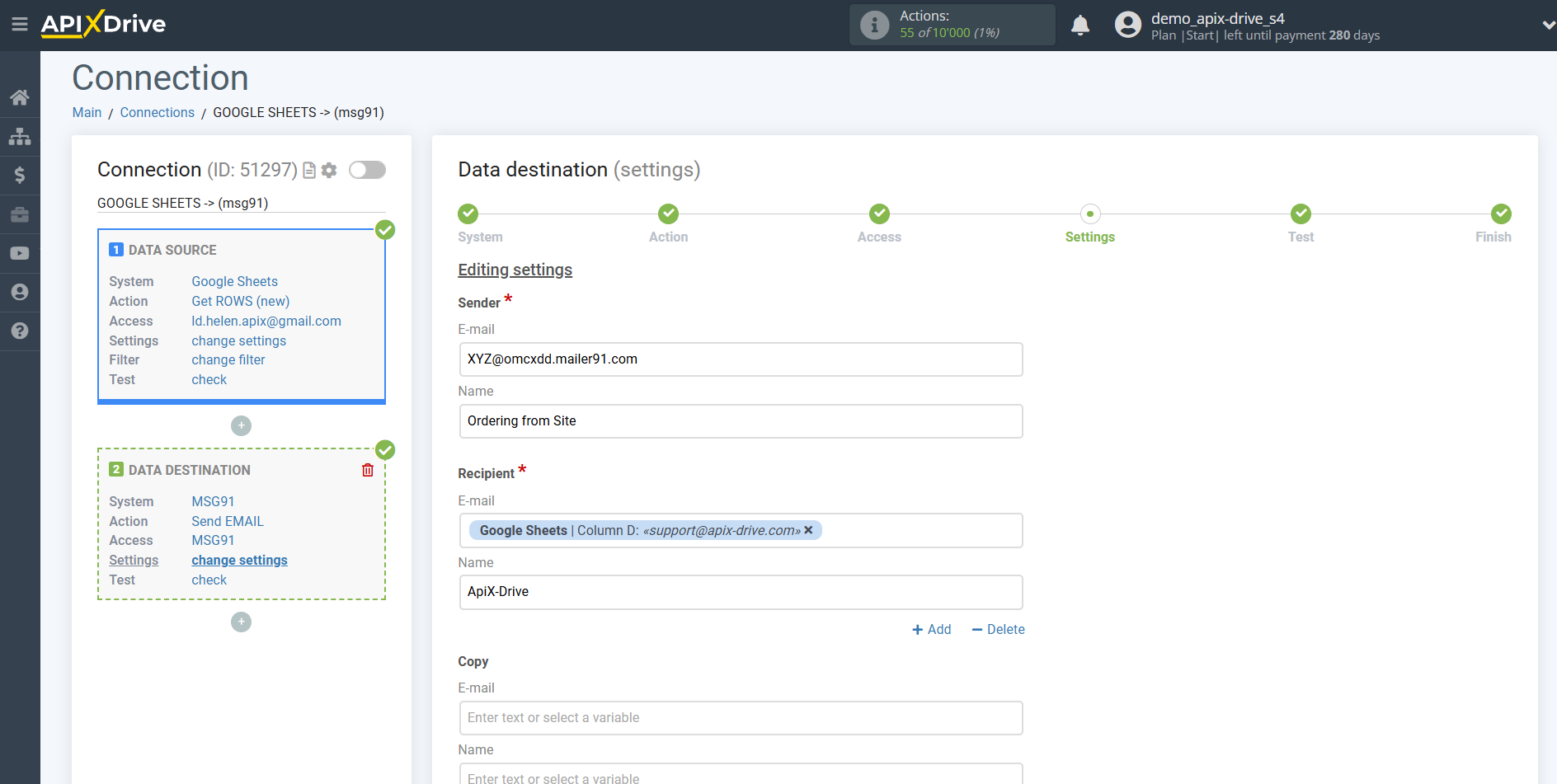The image size is (1557, 784).
Task: Open the connection notes document icon
Action: (x=309, y=171)
